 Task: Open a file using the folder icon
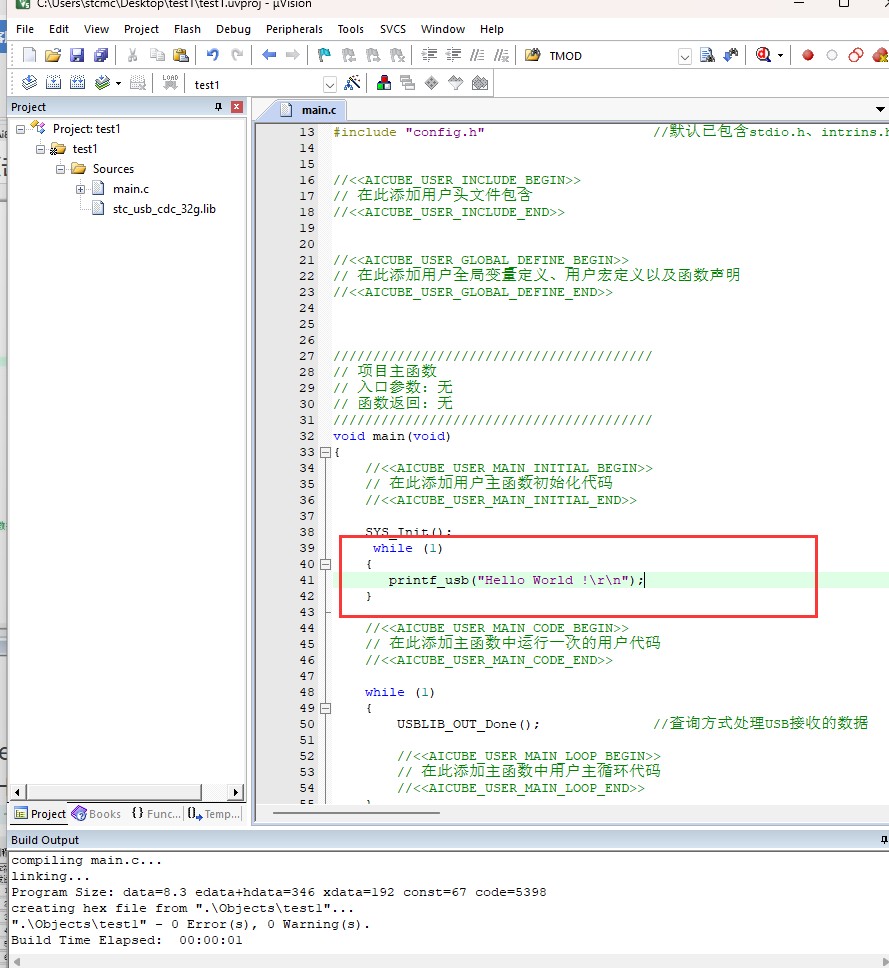pos(53,56)
